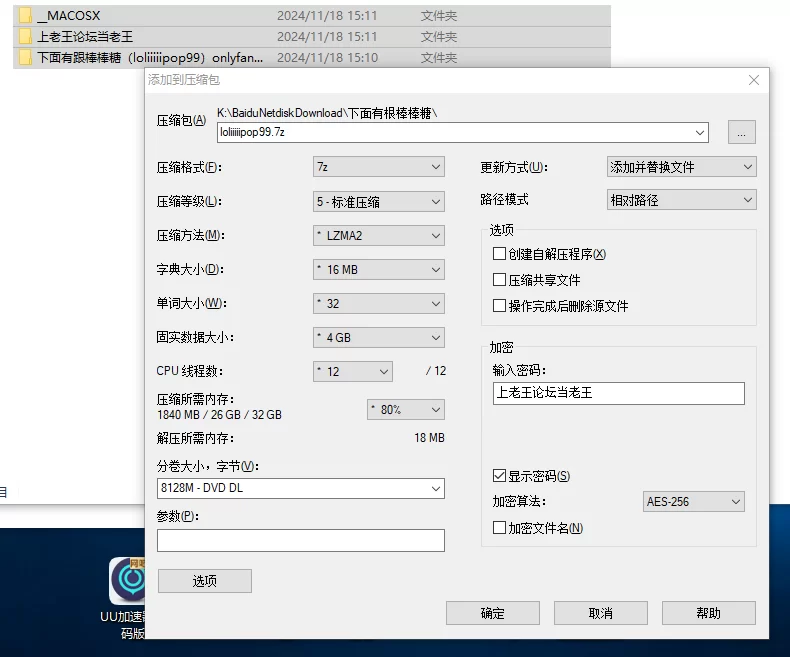Expand the archive name loliiiiipop99.7z combo arrow
790x657 pixels.
pos(699,133)
